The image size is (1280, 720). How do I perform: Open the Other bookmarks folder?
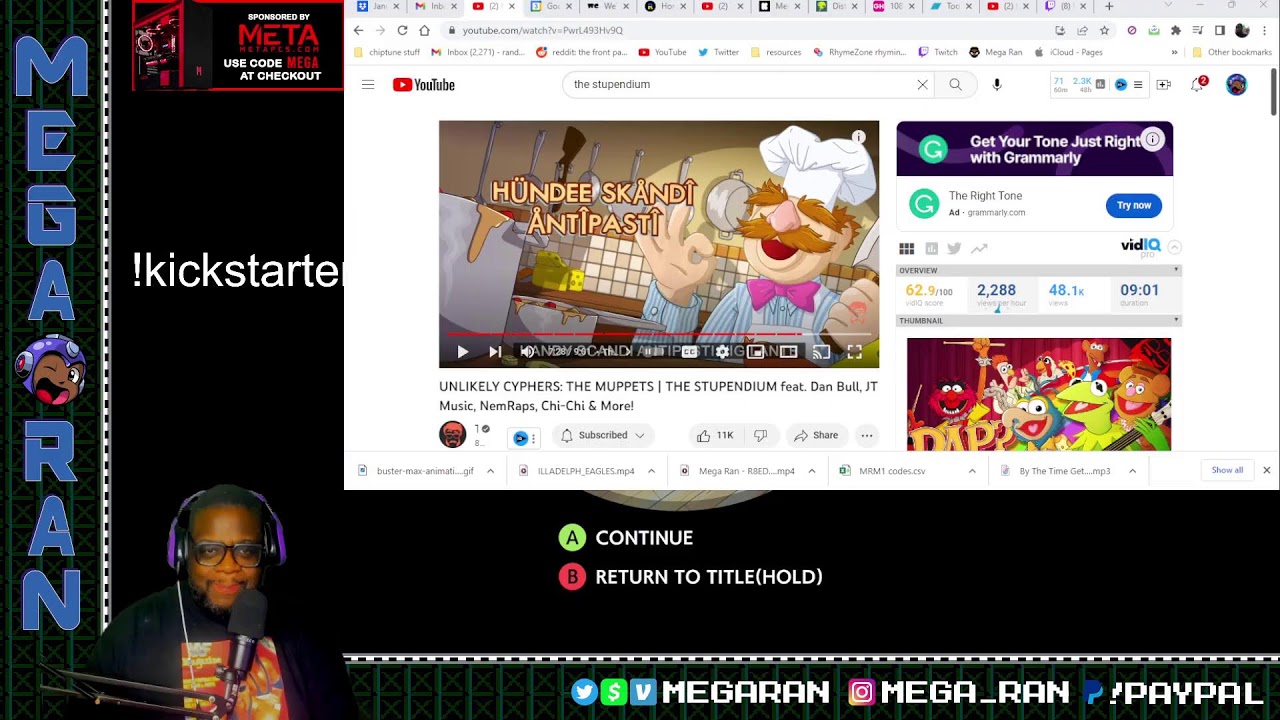tap(1232, 52)
